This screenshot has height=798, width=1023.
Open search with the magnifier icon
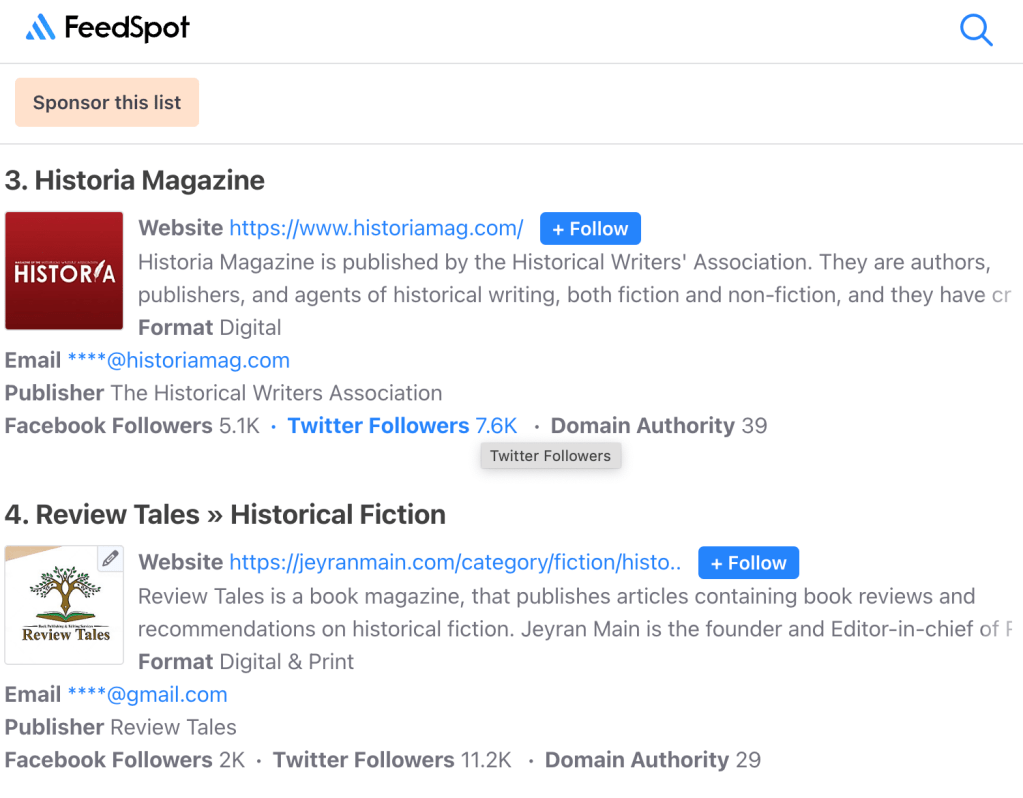(975, 30)
